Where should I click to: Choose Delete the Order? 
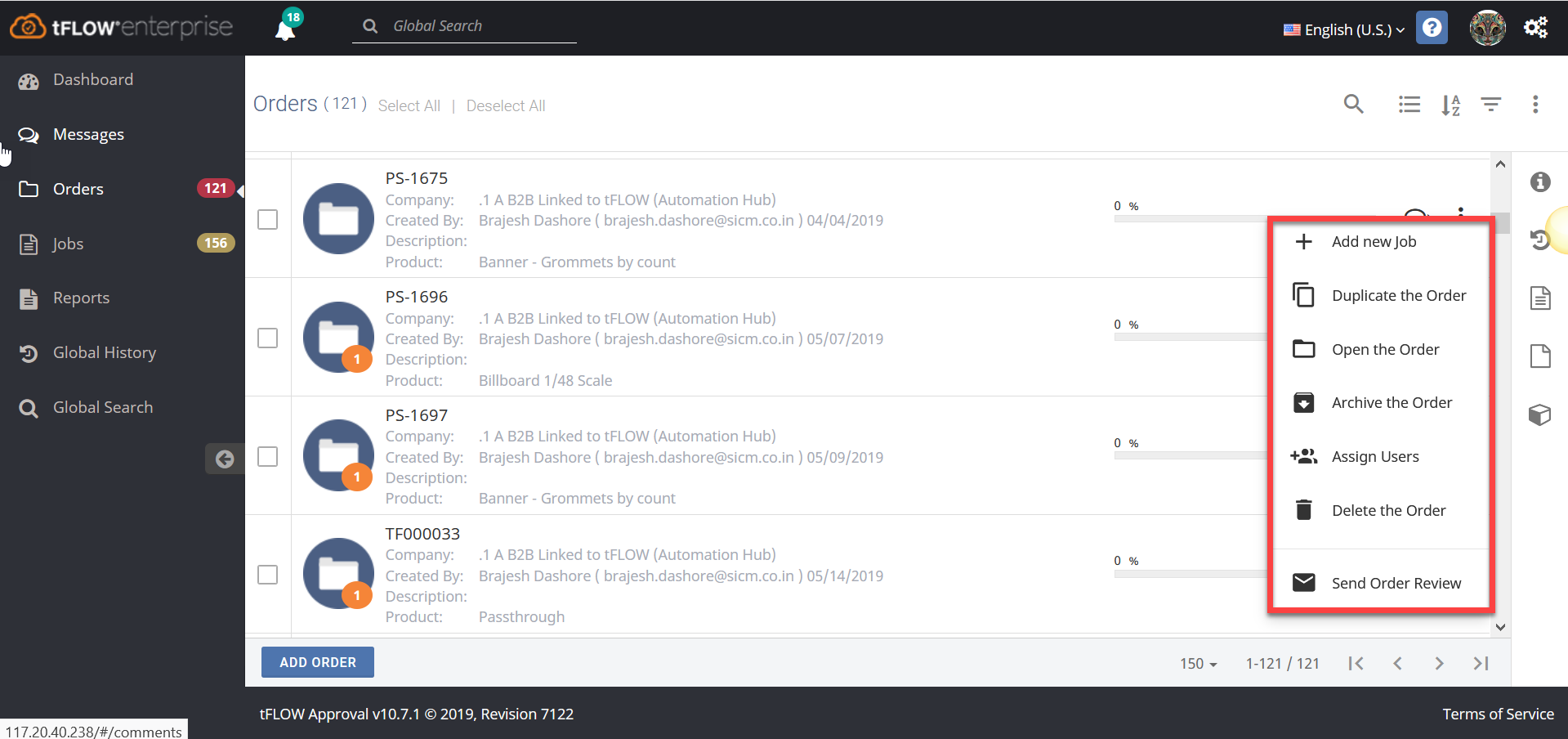click(x=1381, y=510)
